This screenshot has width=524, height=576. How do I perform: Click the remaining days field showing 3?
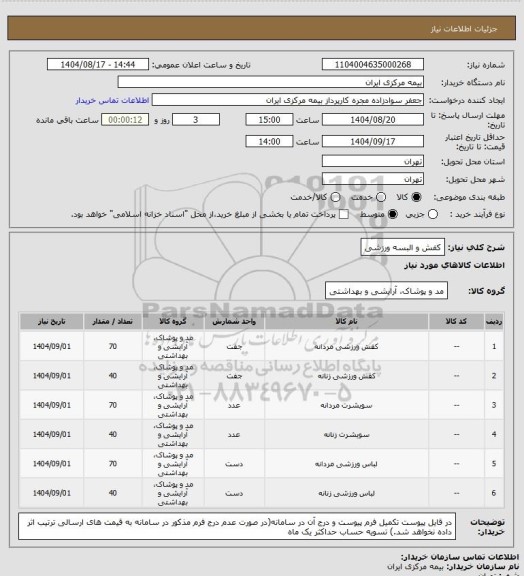pos(196,120)
